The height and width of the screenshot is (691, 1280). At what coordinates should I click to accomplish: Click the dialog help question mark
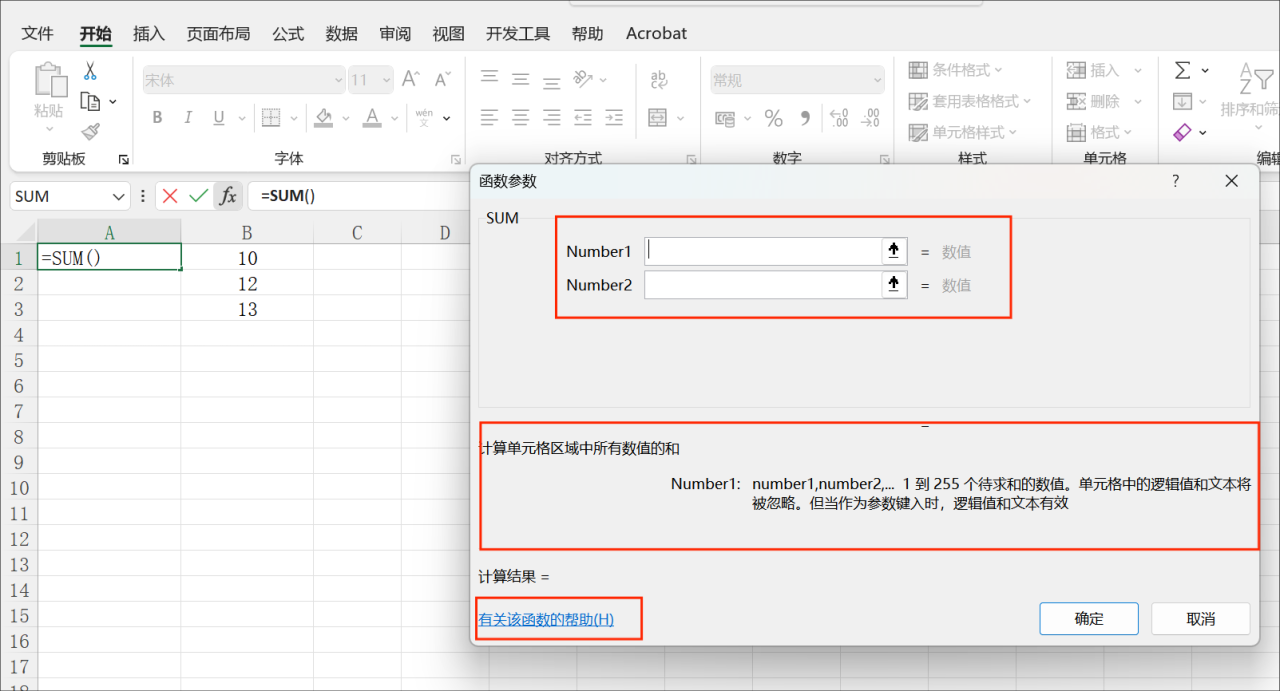tap(1176, 181)
